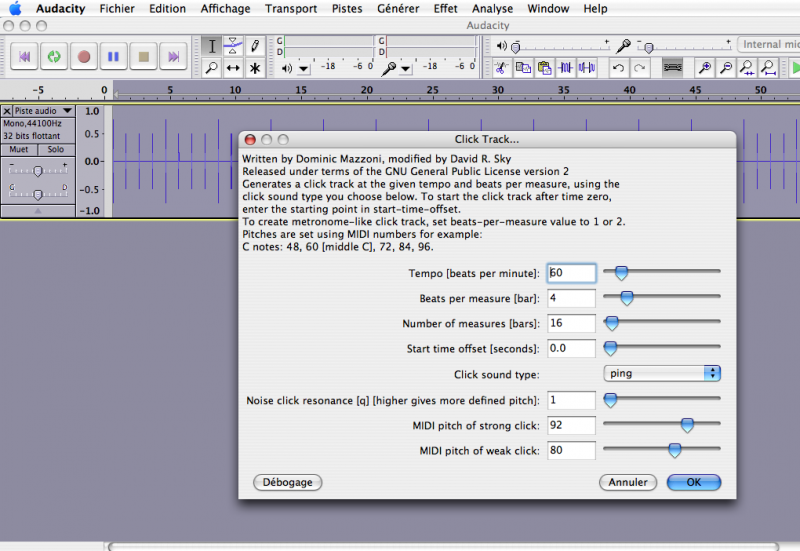Open the output meter dropdown arrow
This screenshot has width=800, height=551.
[304, 68]
